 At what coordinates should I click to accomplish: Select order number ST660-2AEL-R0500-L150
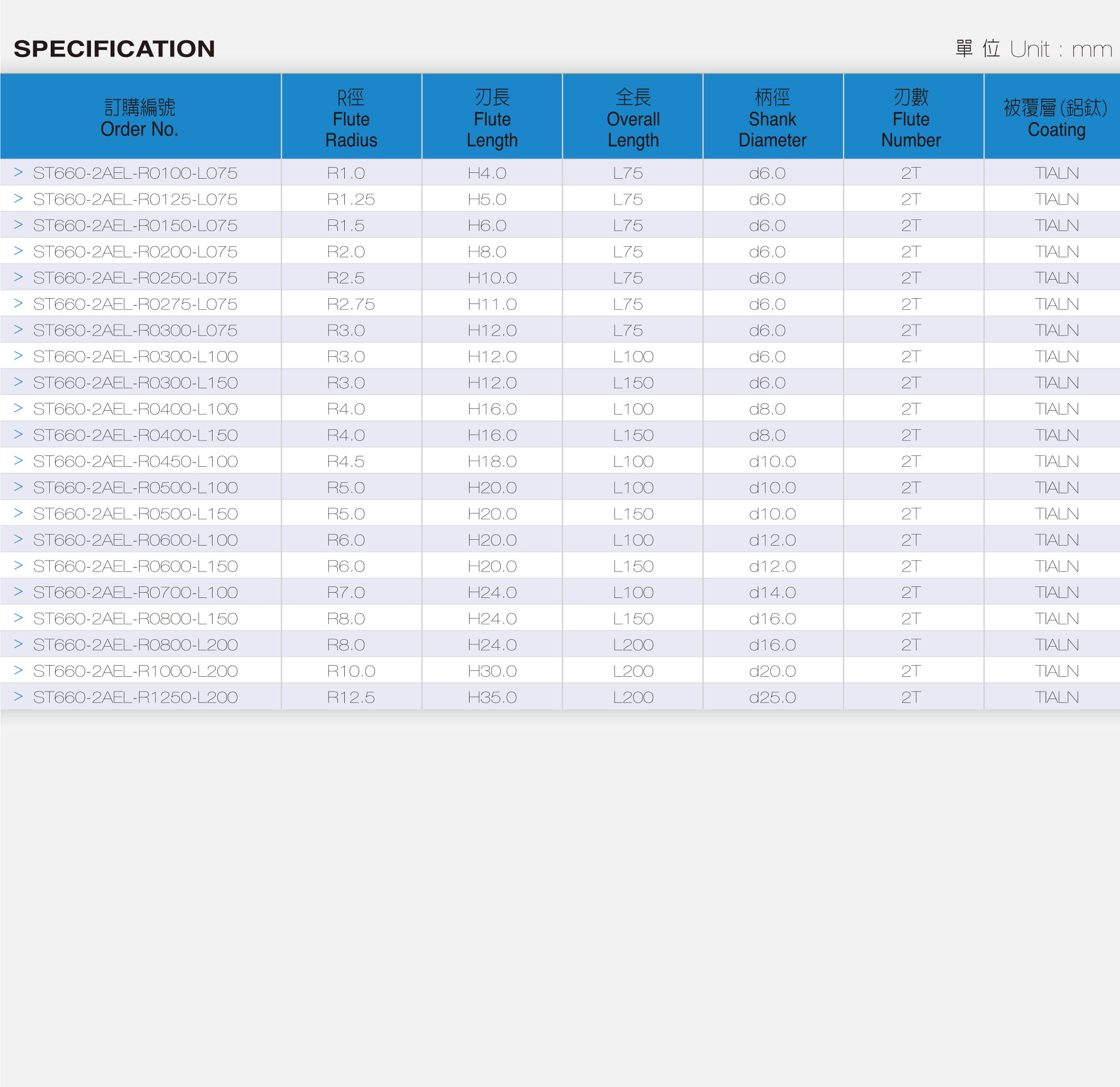tap(135, 514)
